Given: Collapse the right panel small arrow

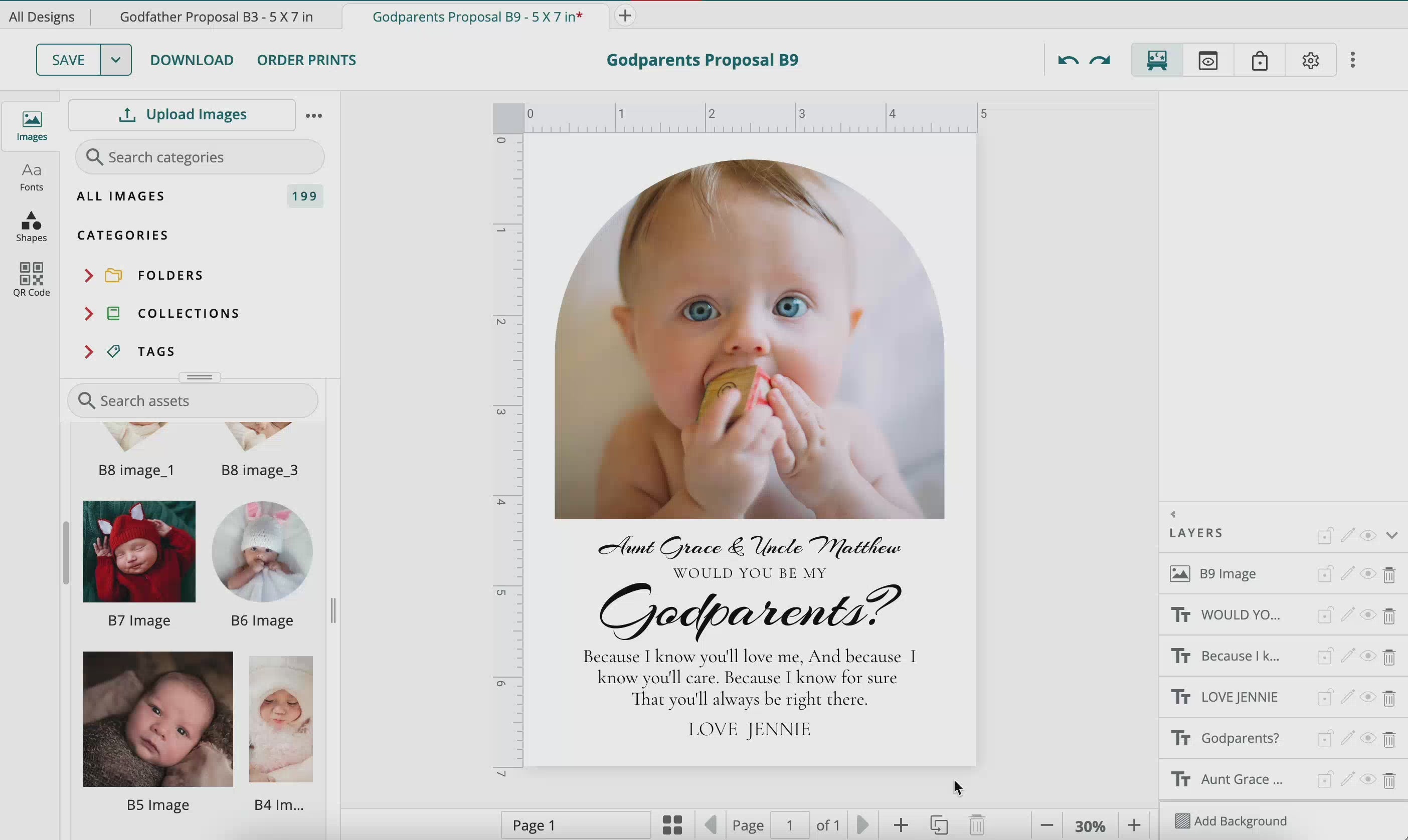Looking at the screenshot, I should (x=1173, y=514).
